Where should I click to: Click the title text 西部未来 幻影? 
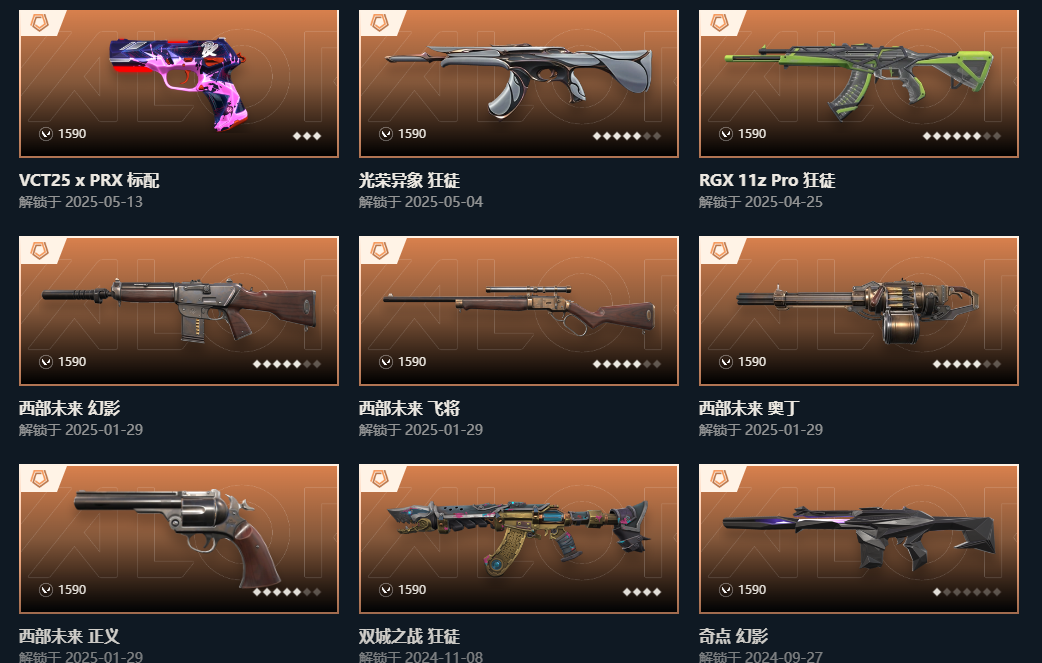pyautogui.click(x=70, y=408)
